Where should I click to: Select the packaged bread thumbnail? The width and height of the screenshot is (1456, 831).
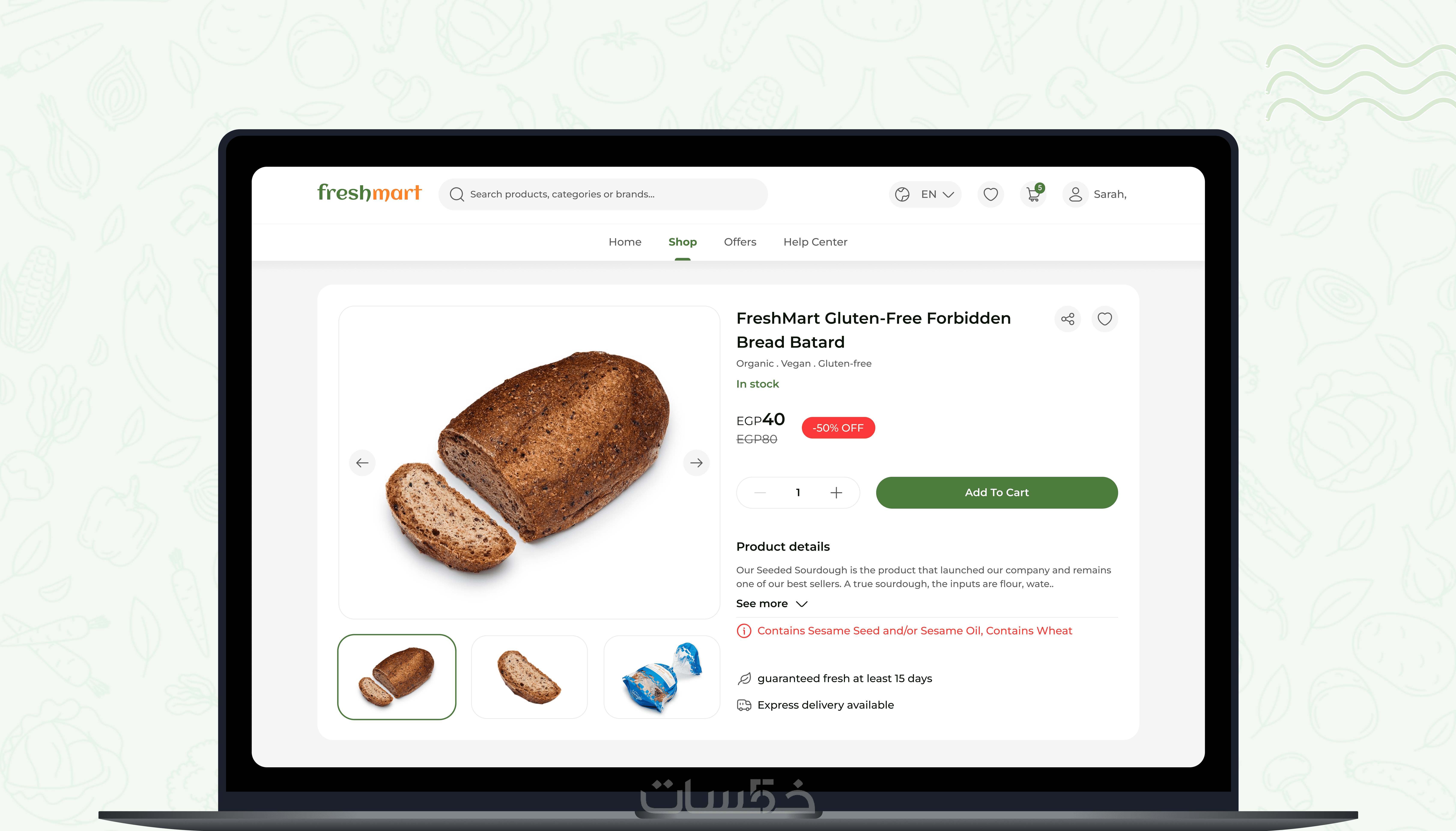(662, 677)
